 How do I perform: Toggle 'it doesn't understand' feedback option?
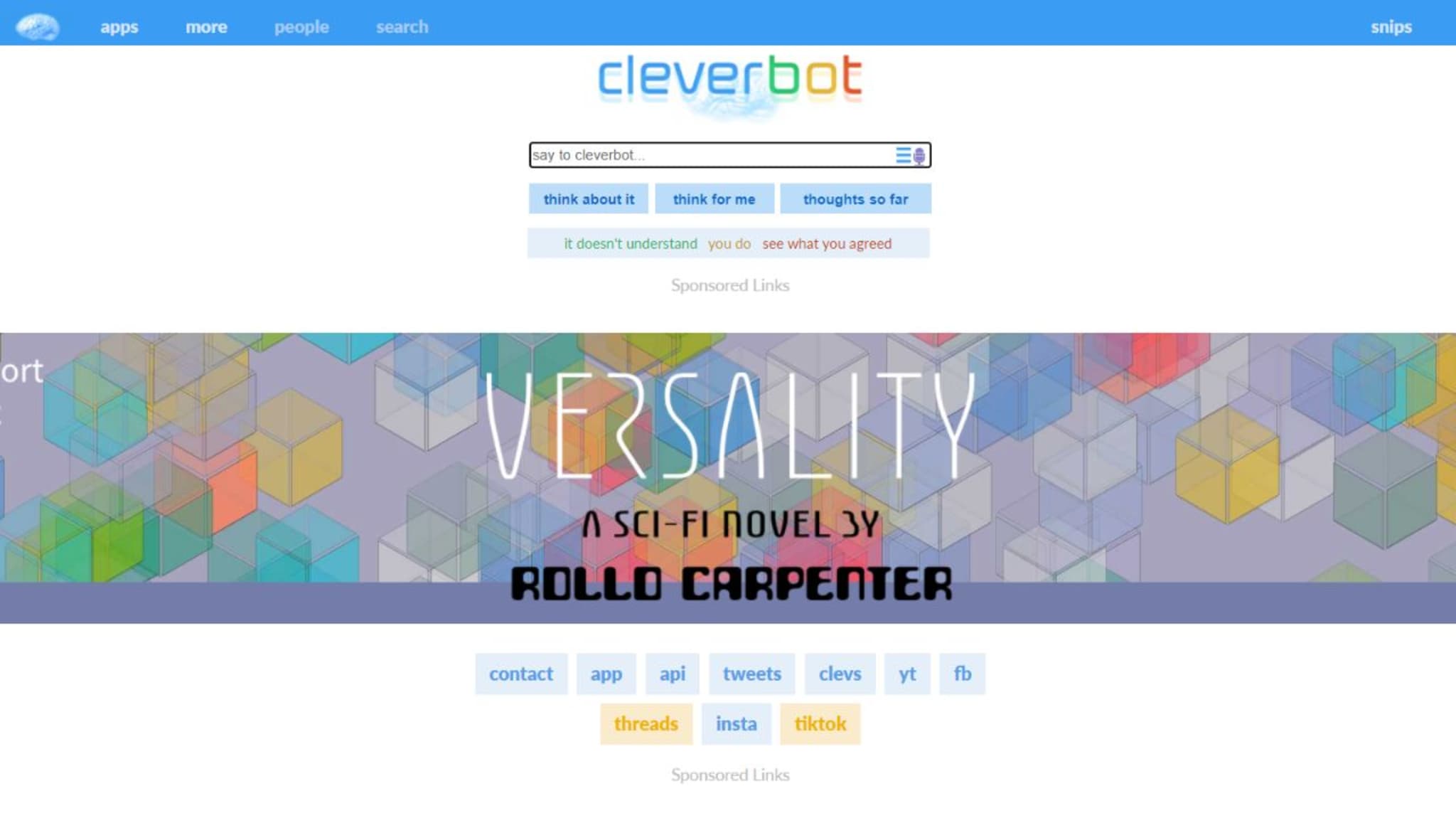631,243
